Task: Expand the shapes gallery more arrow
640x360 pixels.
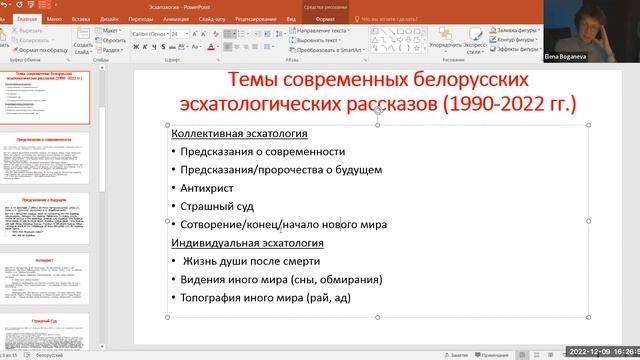Action: 425,49
